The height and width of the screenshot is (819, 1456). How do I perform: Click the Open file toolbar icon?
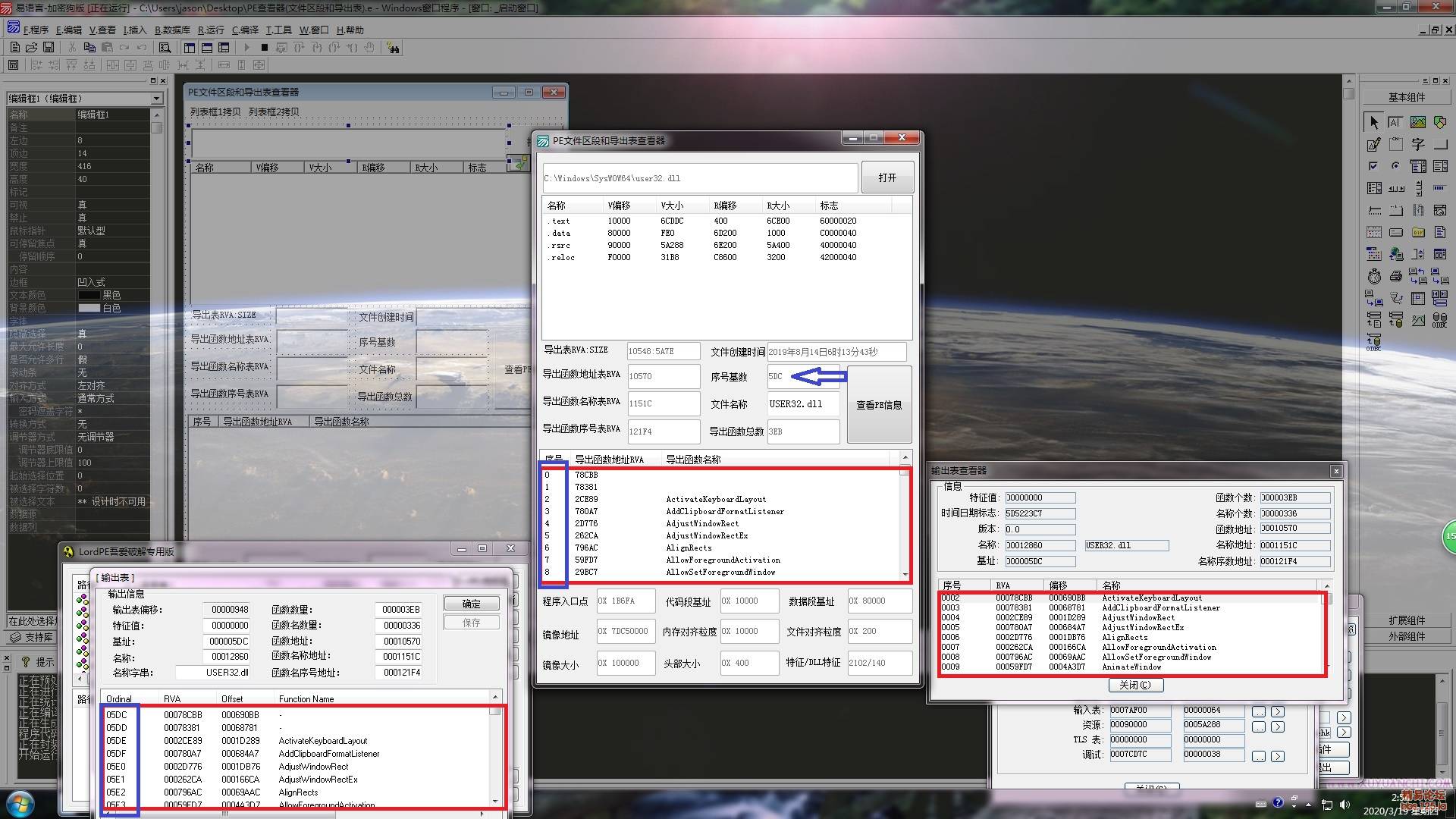pyautogui.click(x=32, y=48)
